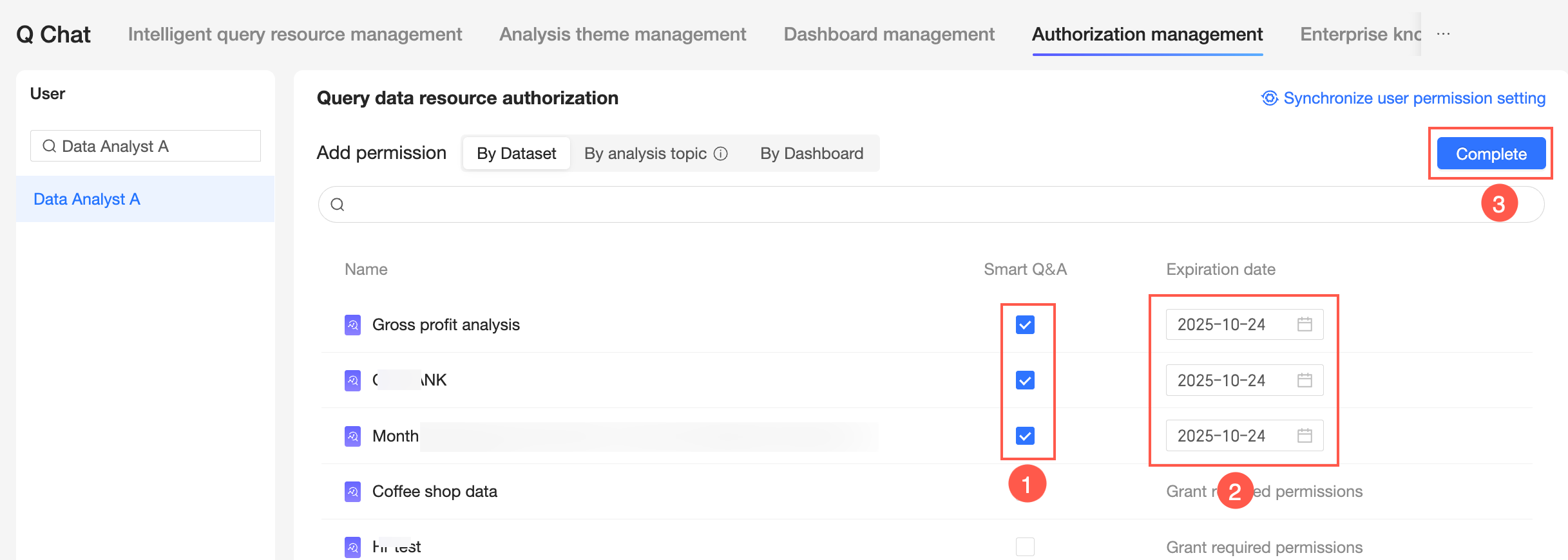Screen dimensions: 1568x560
Task: Click the search magnifier in the dataset search bar
Action: 338,205
